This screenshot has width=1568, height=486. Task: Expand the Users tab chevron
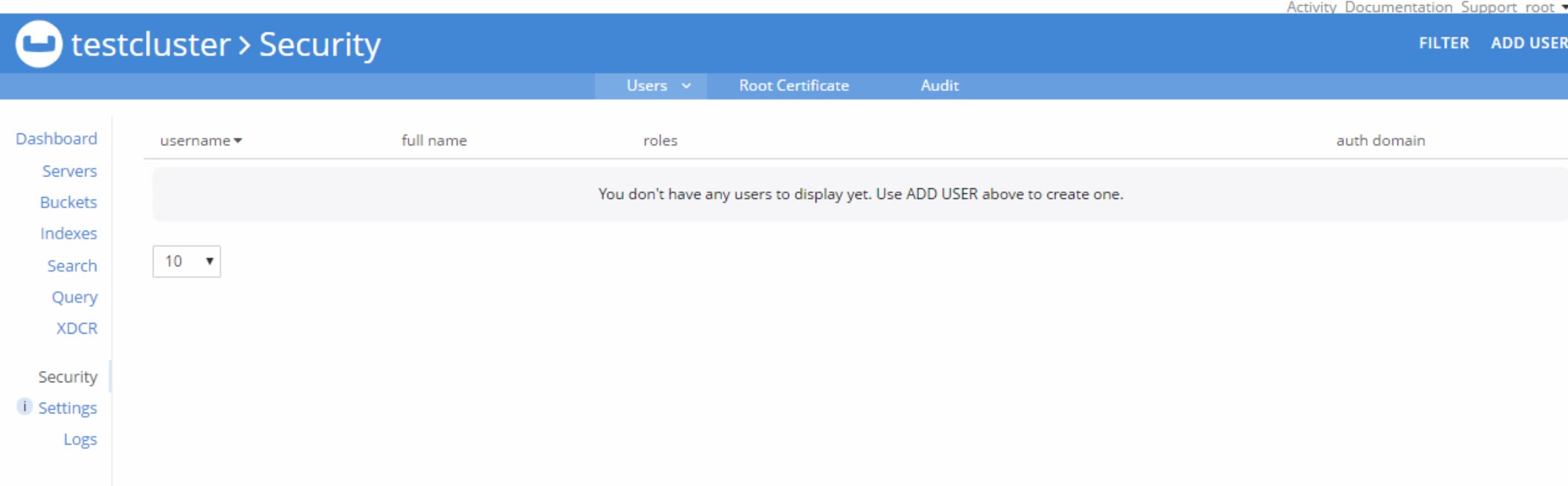pos(686,86)
